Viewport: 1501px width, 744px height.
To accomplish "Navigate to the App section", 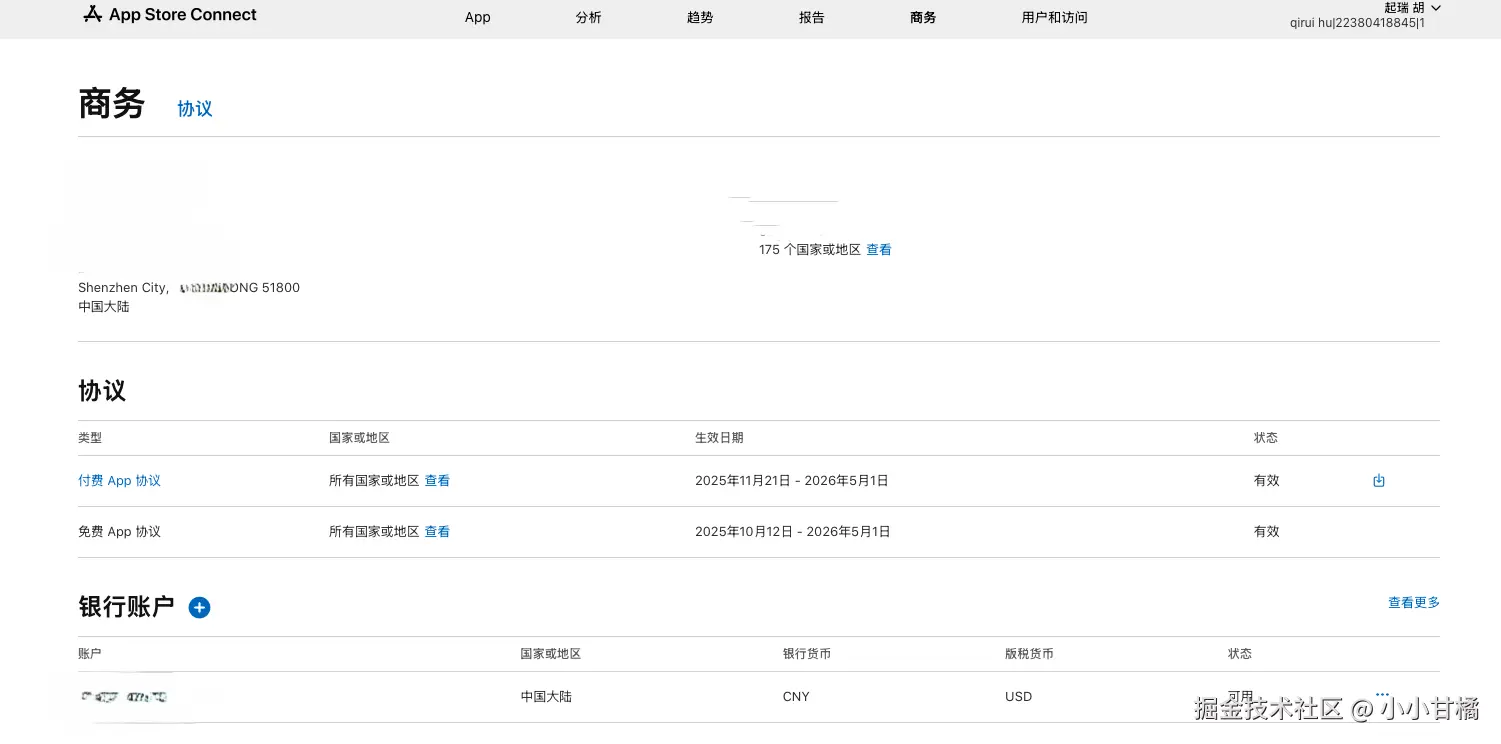I will [x=477, y=17].
